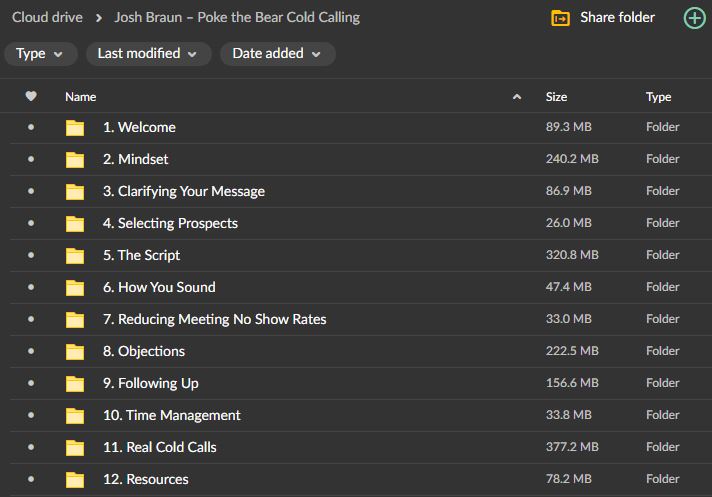Select the 9. Following Up name
712x497 pixels.
click(151, 384)
